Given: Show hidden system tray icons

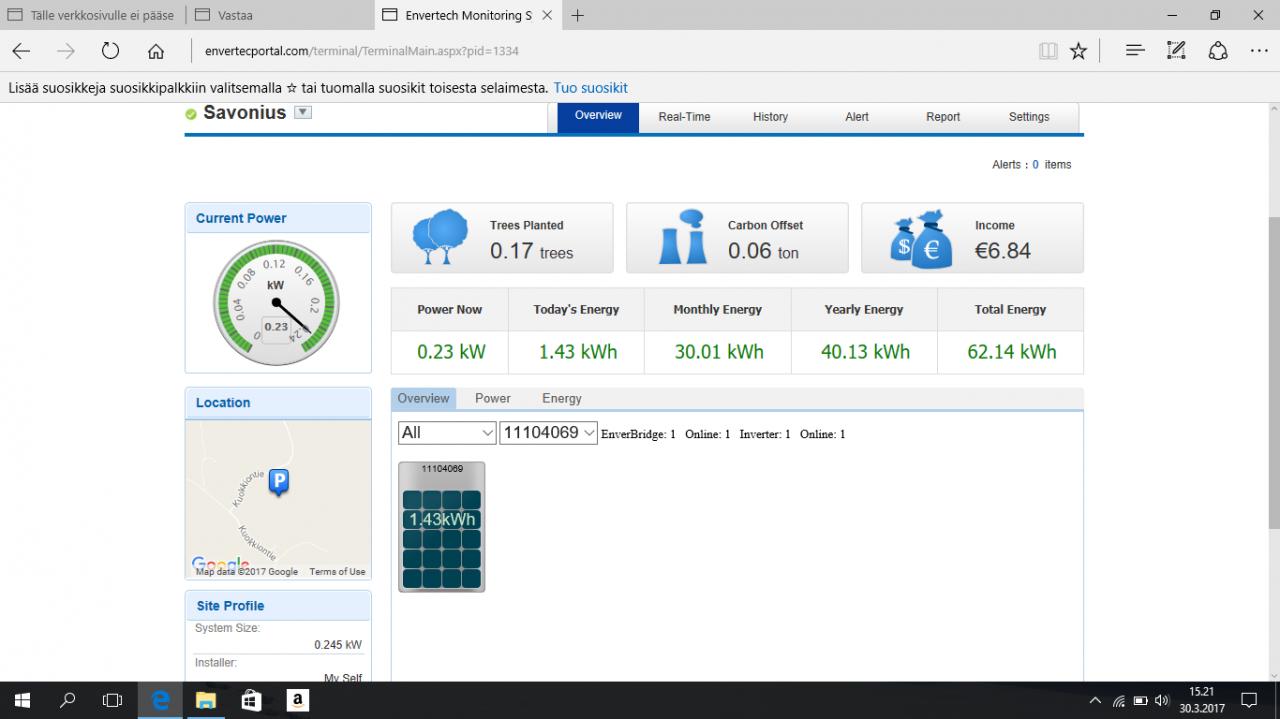Looking at the screenshot, I should (x=1095, y=701).
